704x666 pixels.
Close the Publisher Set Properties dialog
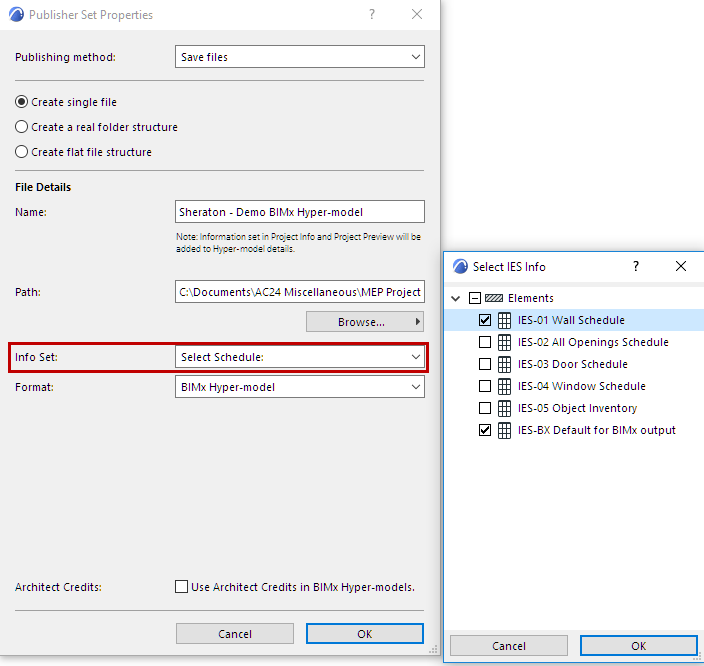point(417,14)
